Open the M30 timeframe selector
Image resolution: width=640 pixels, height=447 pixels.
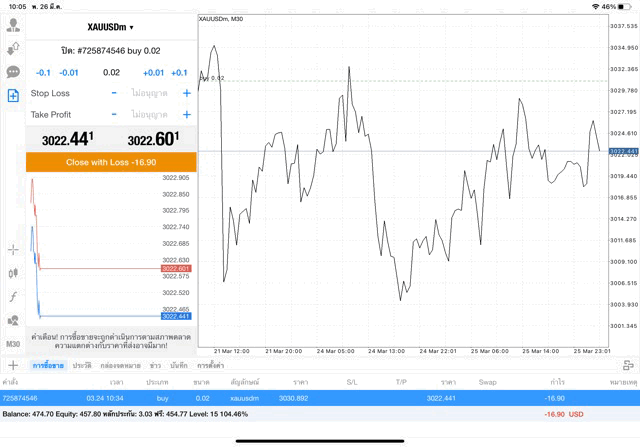13,344
